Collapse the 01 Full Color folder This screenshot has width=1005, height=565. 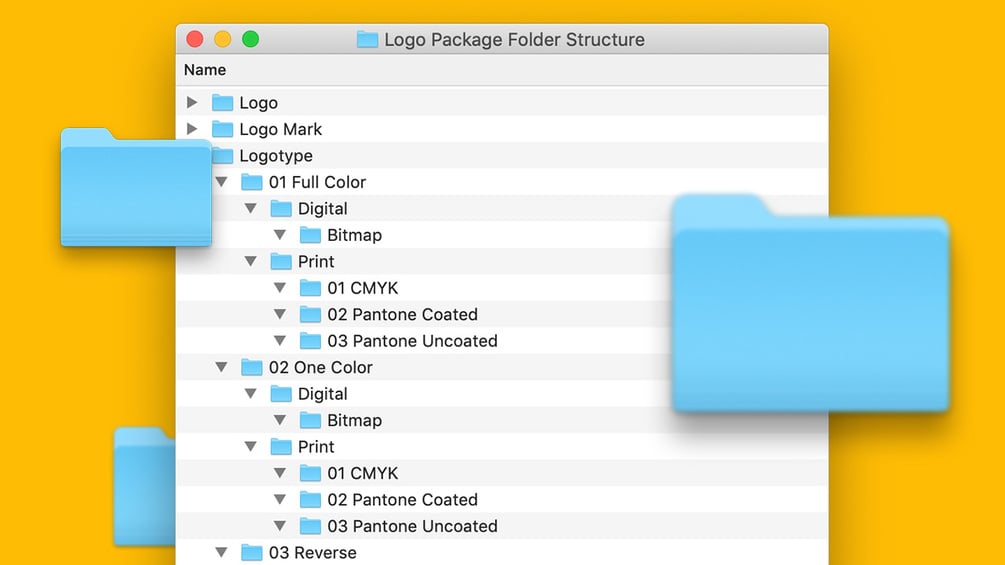coord(221,182)
